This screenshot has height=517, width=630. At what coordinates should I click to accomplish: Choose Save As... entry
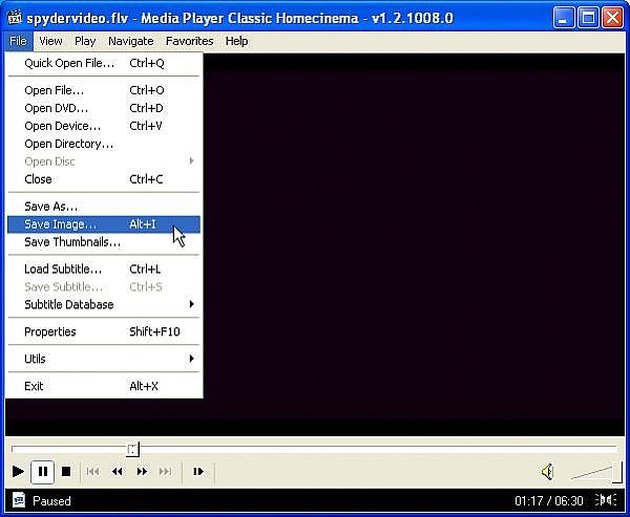(104, 206)
